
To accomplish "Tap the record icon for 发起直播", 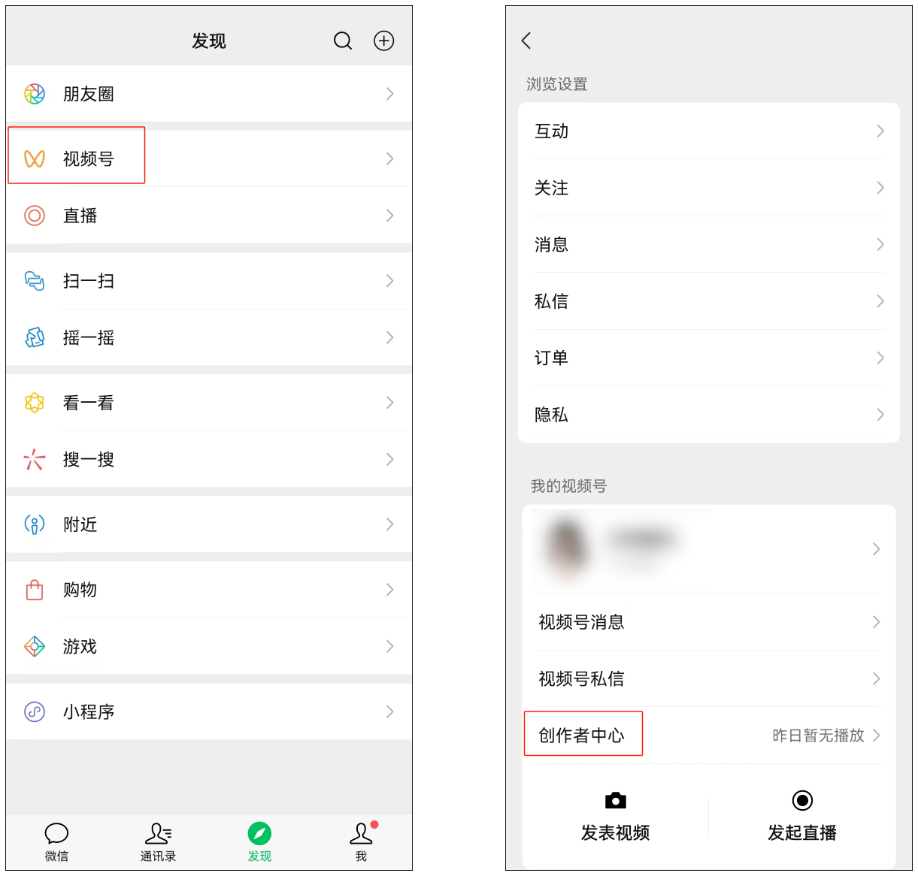I will click(x=802, y=800).
